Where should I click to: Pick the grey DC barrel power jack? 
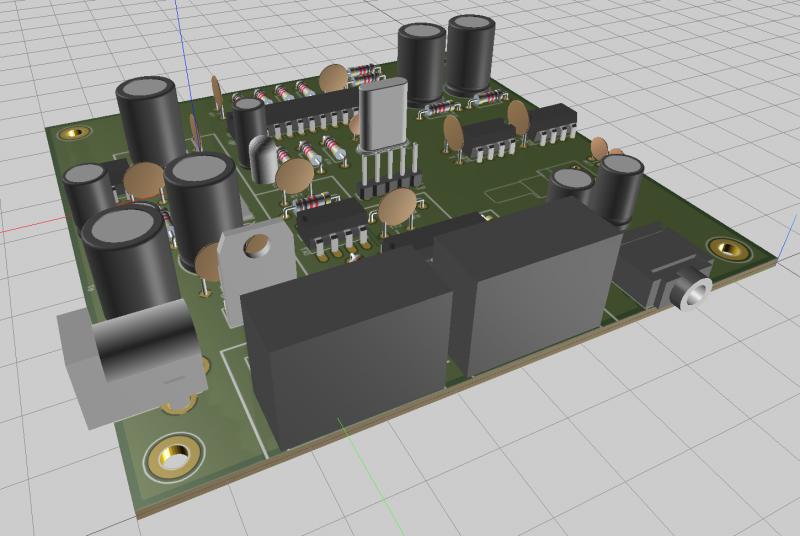133,362
